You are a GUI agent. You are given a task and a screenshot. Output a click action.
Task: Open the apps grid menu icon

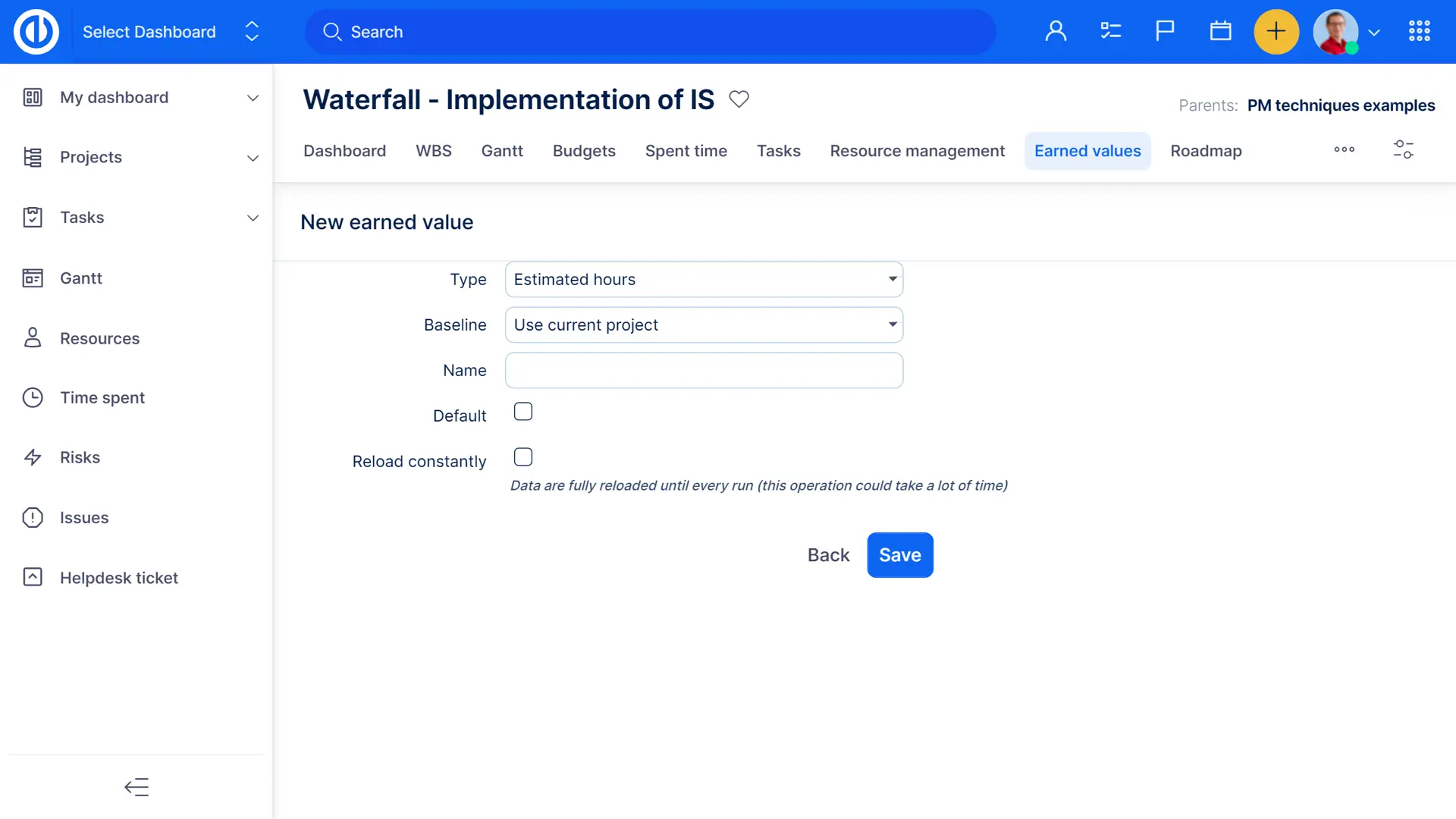[1419, 32]
